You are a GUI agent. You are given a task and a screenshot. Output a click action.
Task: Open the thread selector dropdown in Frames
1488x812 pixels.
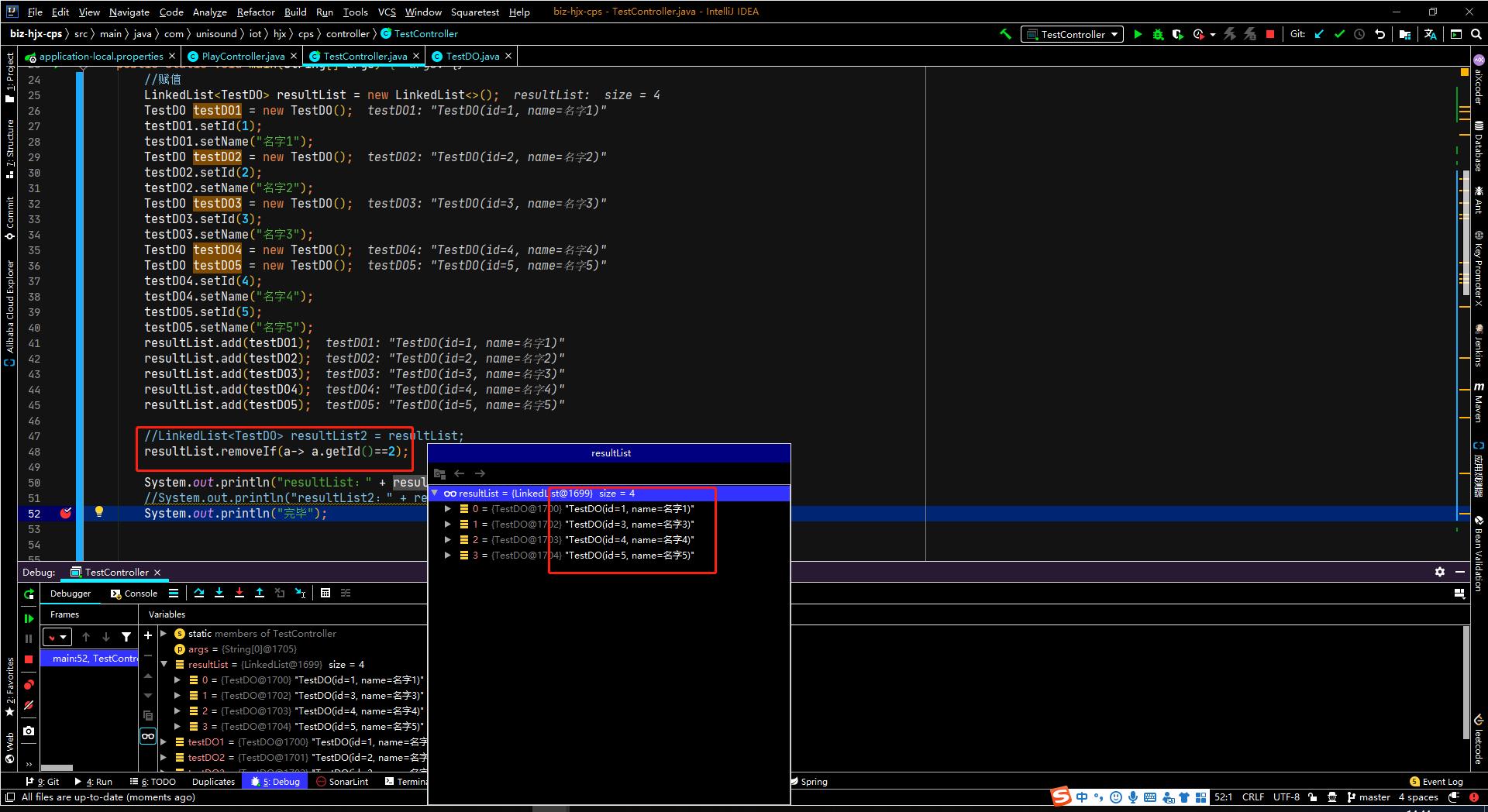pyautogui.click(x=57, y=638)
